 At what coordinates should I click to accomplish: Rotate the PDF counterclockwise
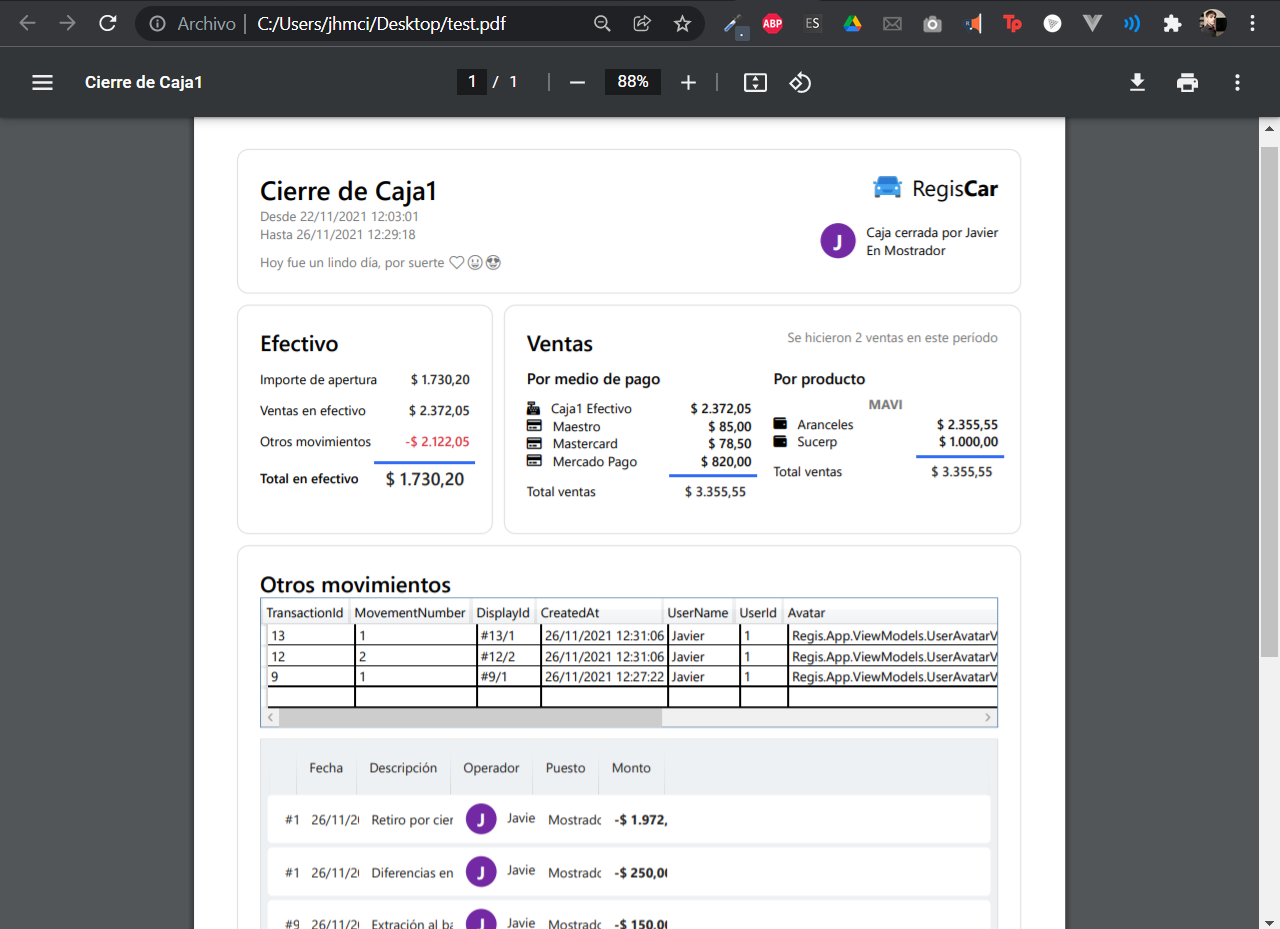[800, 82]
